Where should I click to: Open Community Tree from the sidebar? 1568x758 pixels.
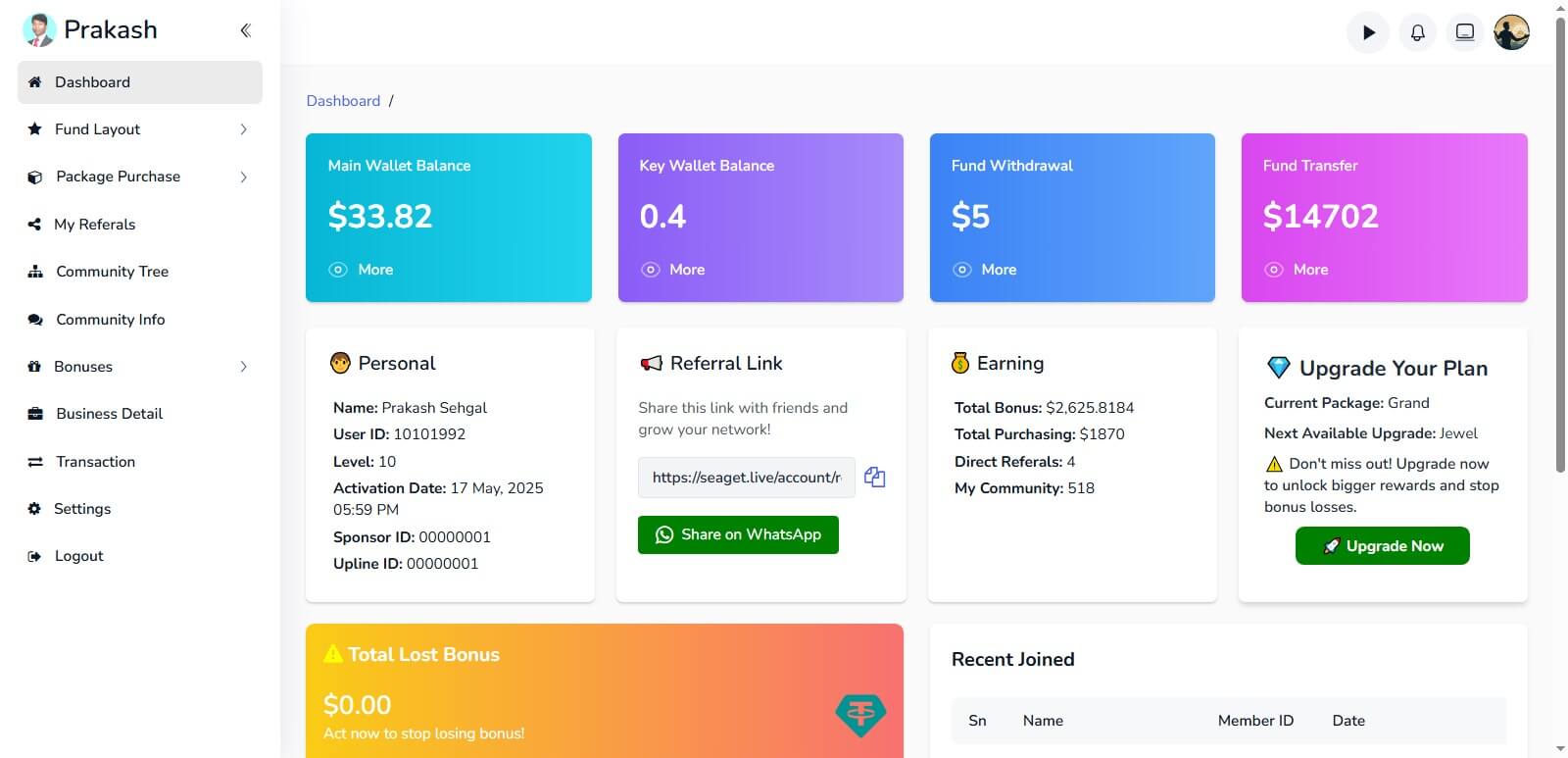click(x=112, y=272)
